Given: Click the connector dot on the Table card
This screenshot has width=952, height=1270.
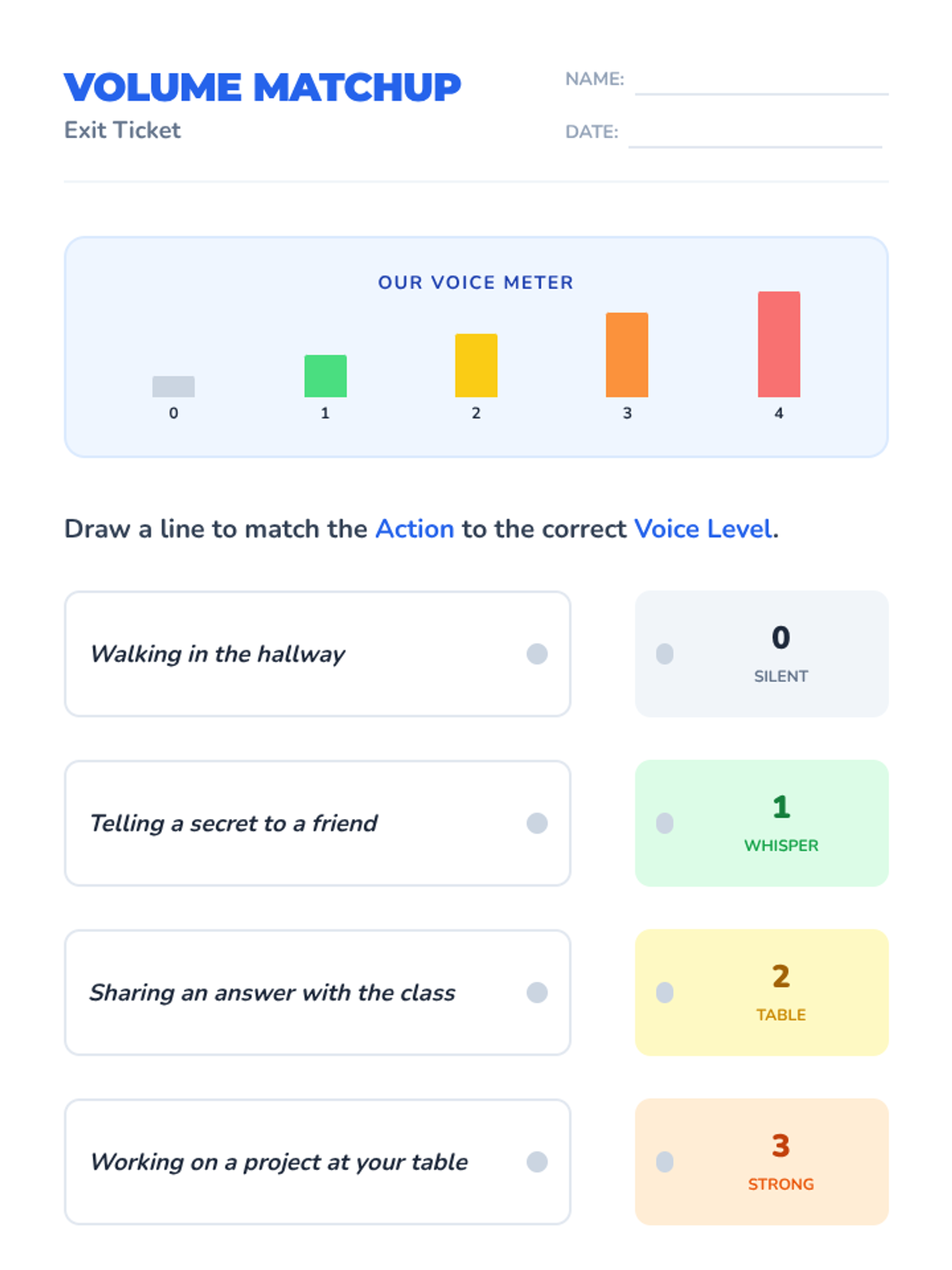Looking at the screenshot, I should 665,993.
